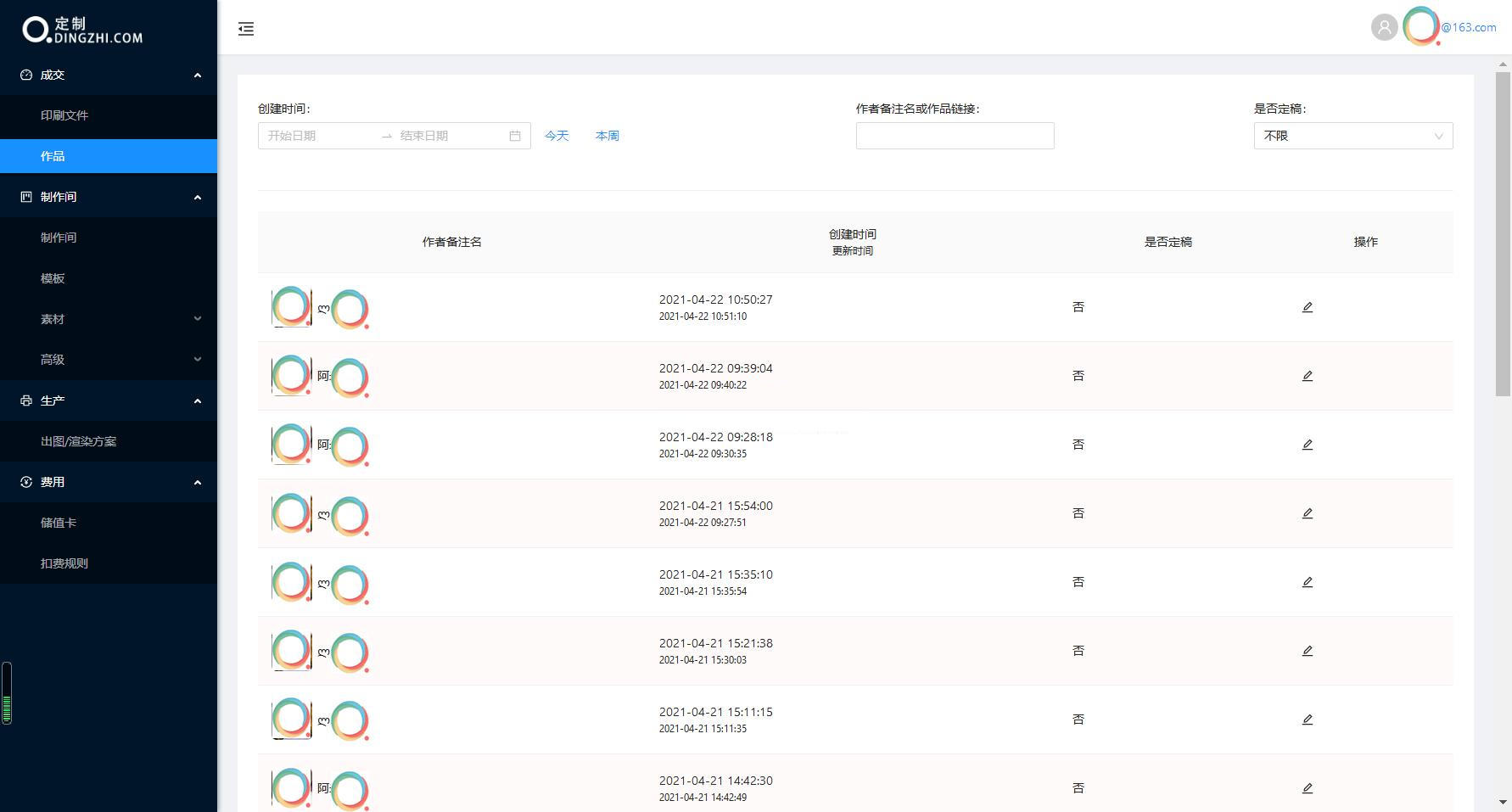Click edit icon for 2021-04-22 10:50:27 row
Viewport: 1512px width, 812px height.
click(x=1307, y=307)
